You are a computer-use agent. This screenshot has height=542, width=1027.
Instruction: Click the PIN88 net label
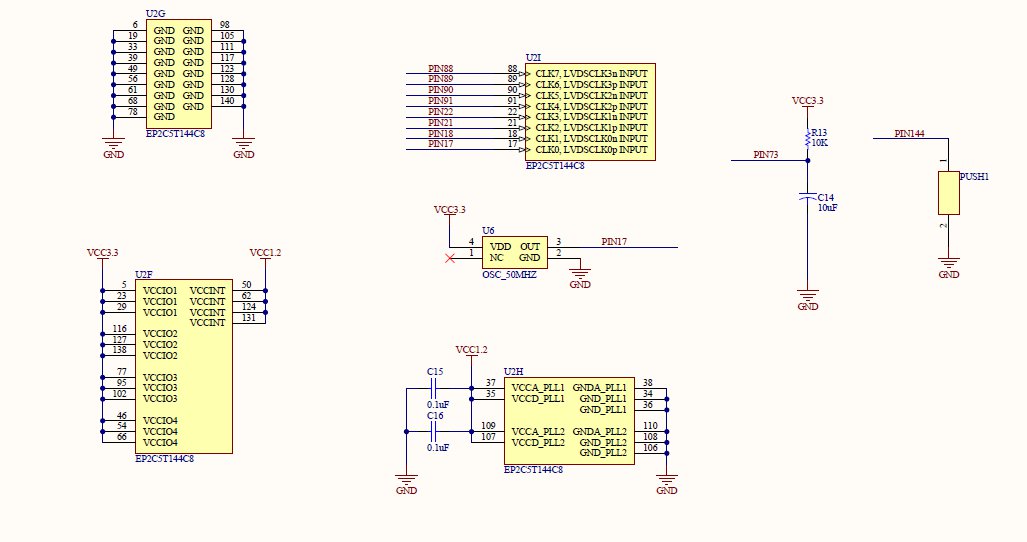pos(440,69)
